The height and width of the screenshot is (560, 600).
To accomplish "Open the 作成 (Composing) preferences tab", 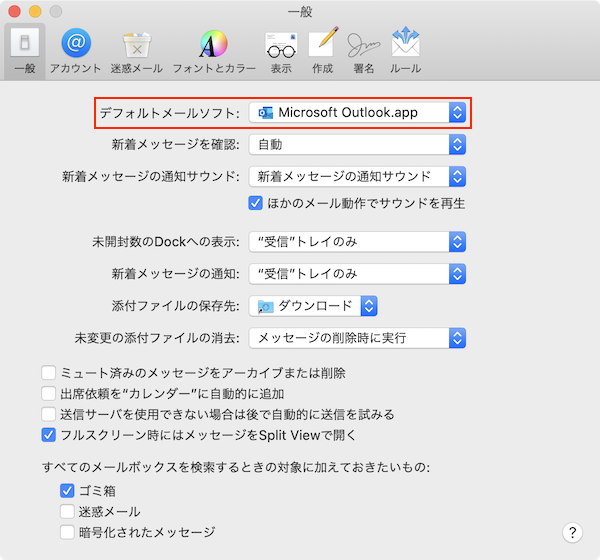I will coord(323,51).
